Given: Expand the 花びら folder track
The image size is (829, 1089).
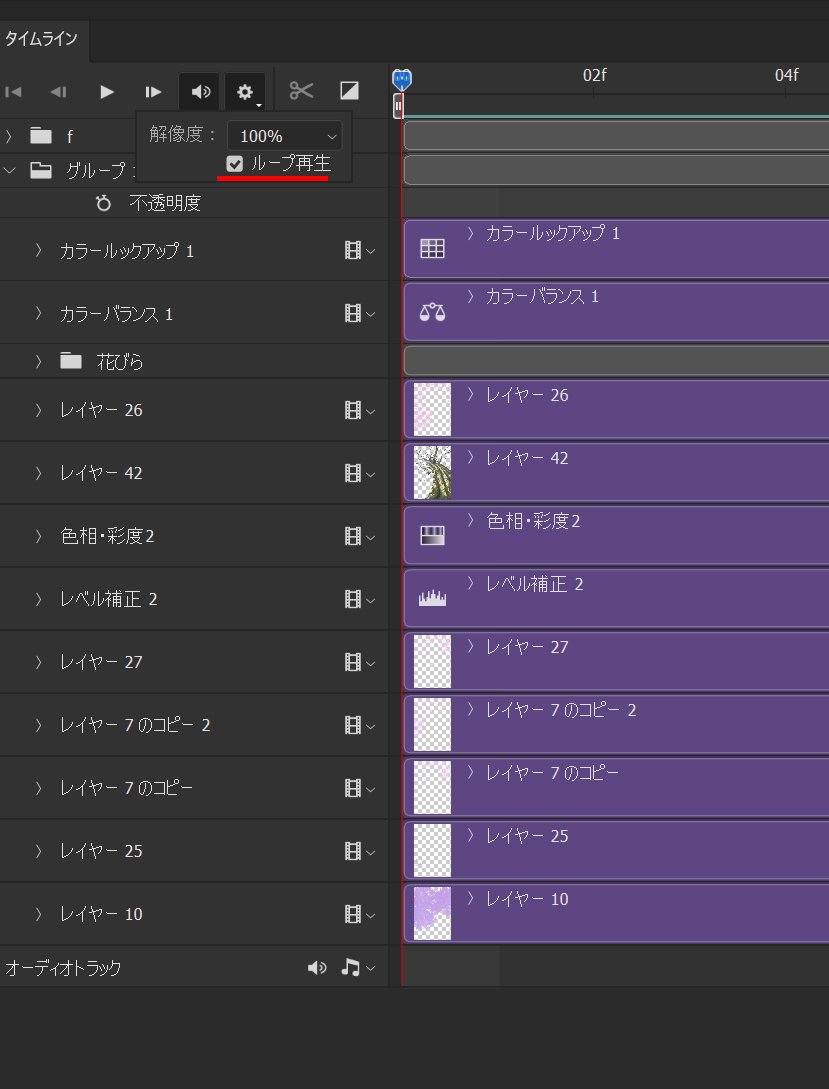Looking at the screenshot, I should click(x=38, y=361).
